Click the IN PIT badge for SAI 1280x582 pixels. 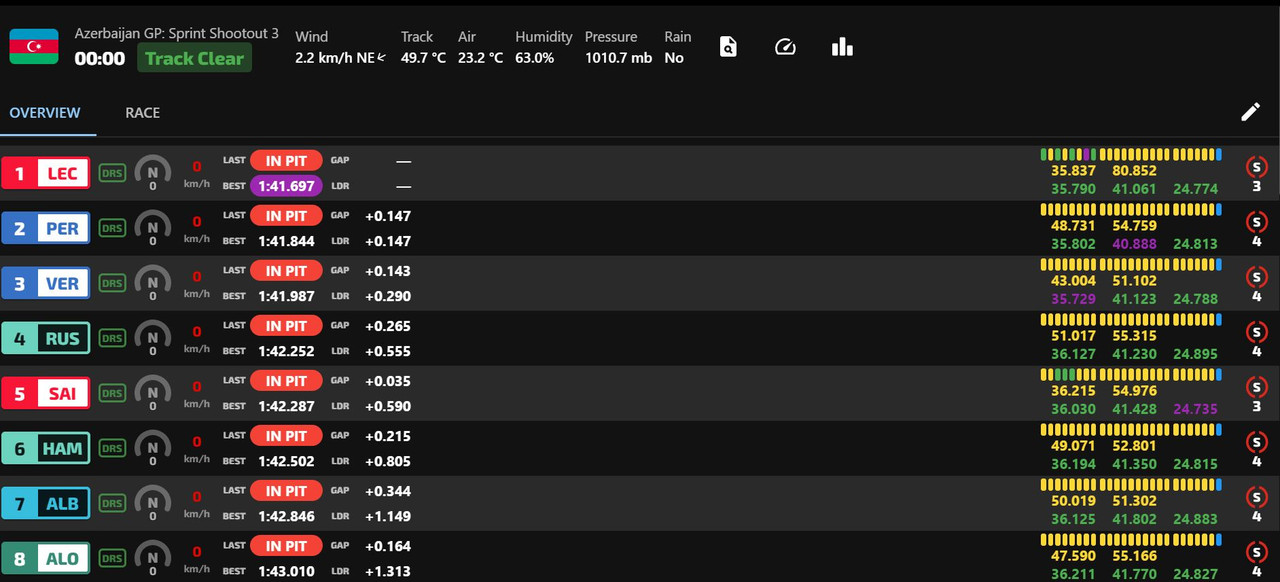click(x=286, y=380)
